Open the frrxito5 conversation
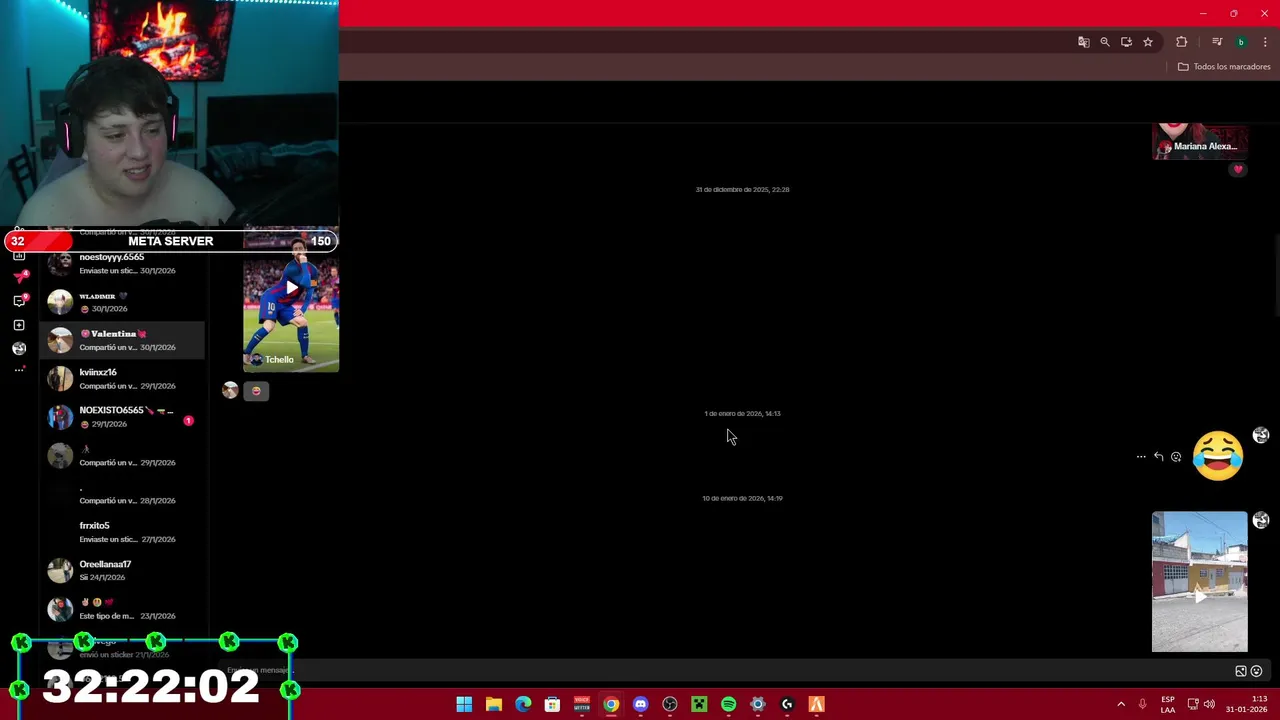Image resolution: width=1280 pixels, height=720 pixels. pos(122,532)
